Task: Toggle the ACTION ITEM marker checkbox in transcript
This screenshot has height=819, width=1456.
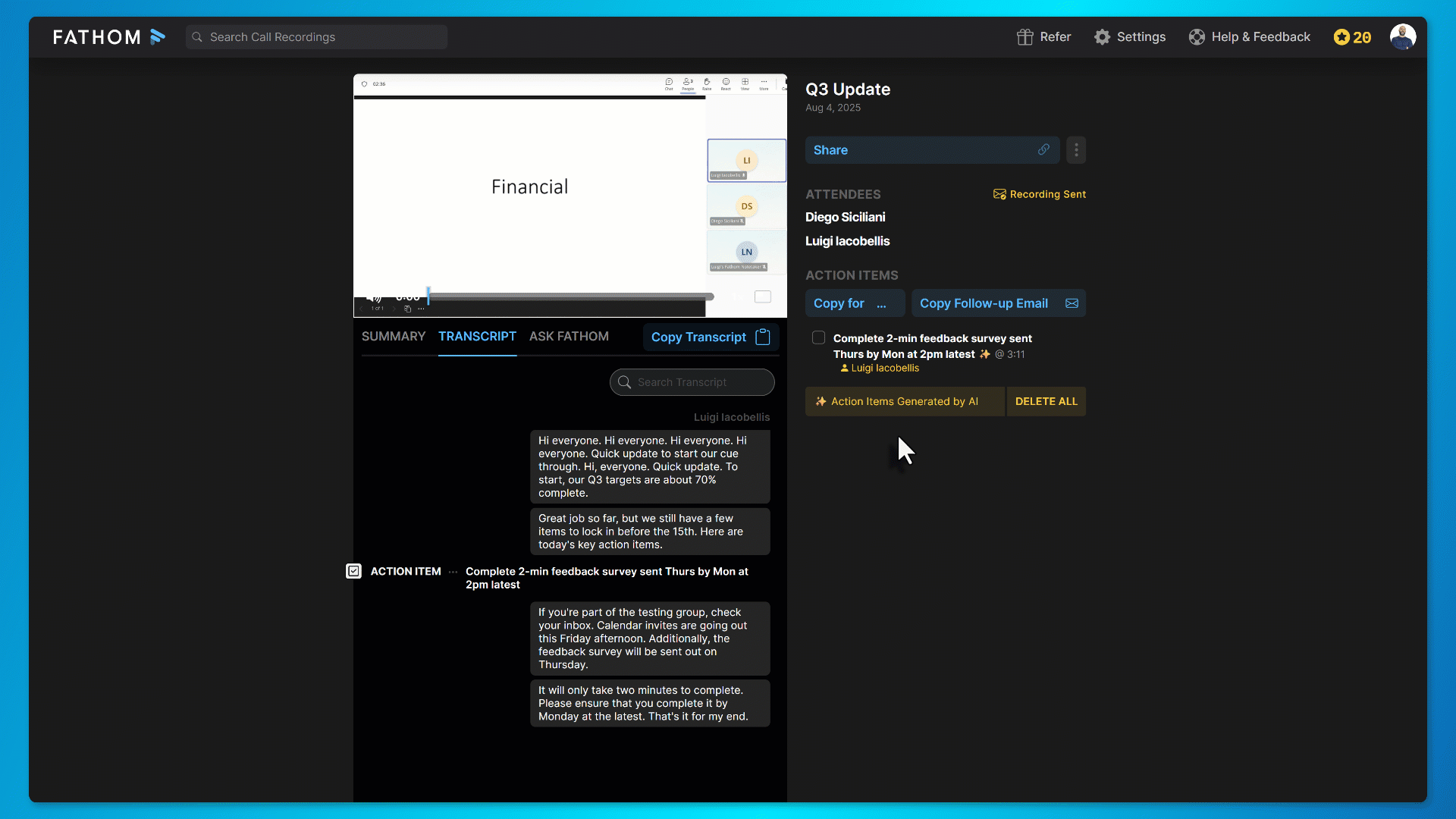Action: point(353,572)
